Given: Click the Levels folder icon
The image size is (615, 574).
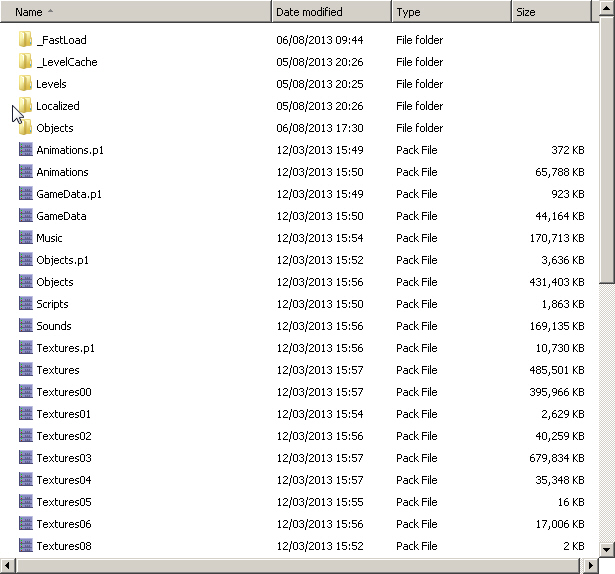Looking at the screenshot, I should click(25, 84).
